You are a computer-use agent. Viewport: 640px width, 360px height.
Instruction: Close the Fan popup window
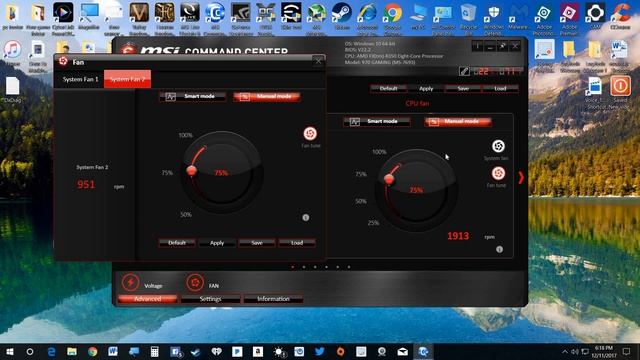click(x=318, y=62)
